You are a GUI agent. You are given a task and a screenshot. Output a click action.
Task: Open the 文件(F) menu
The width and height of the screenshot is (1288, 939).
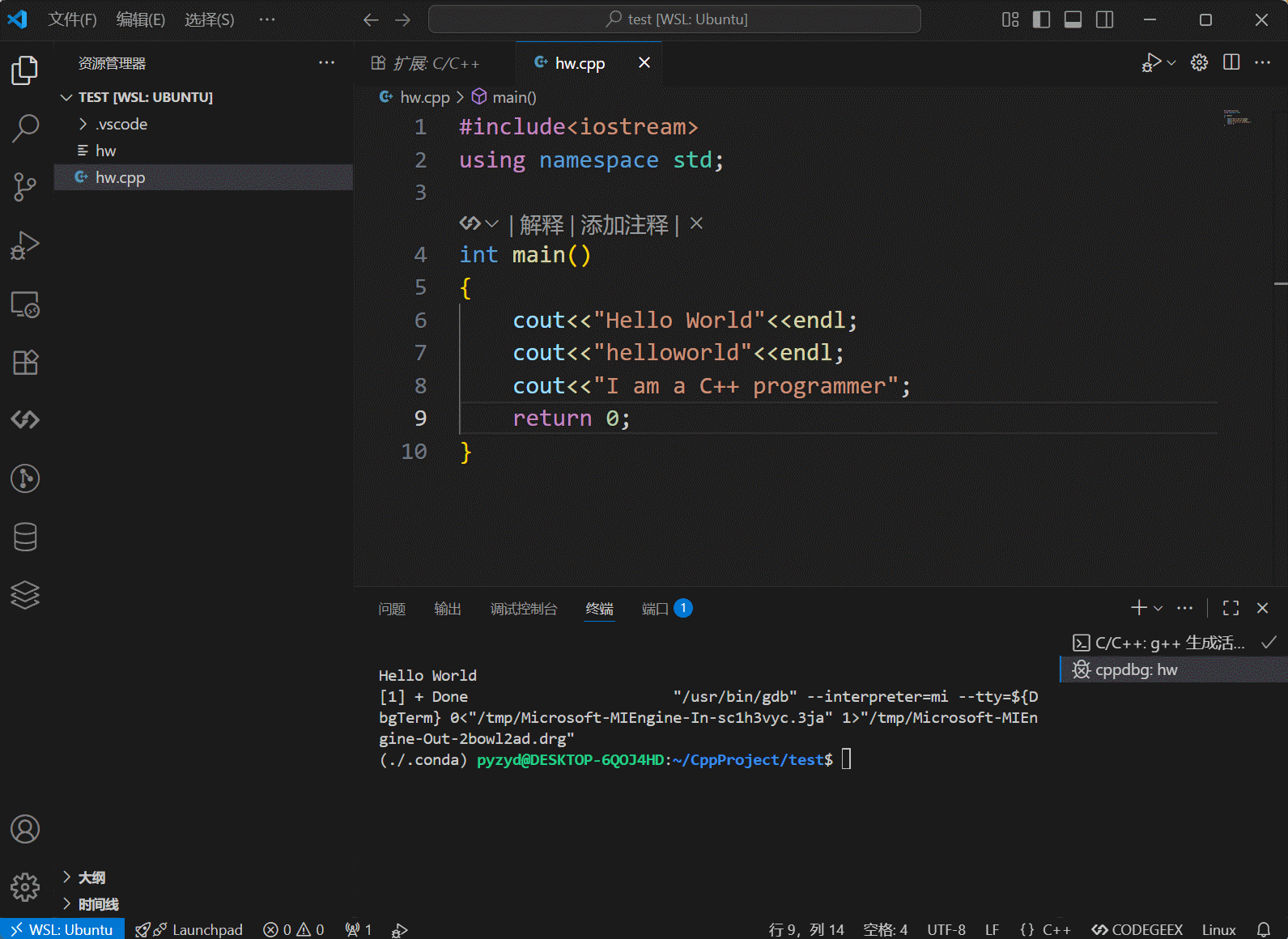[x=72, y=19]
